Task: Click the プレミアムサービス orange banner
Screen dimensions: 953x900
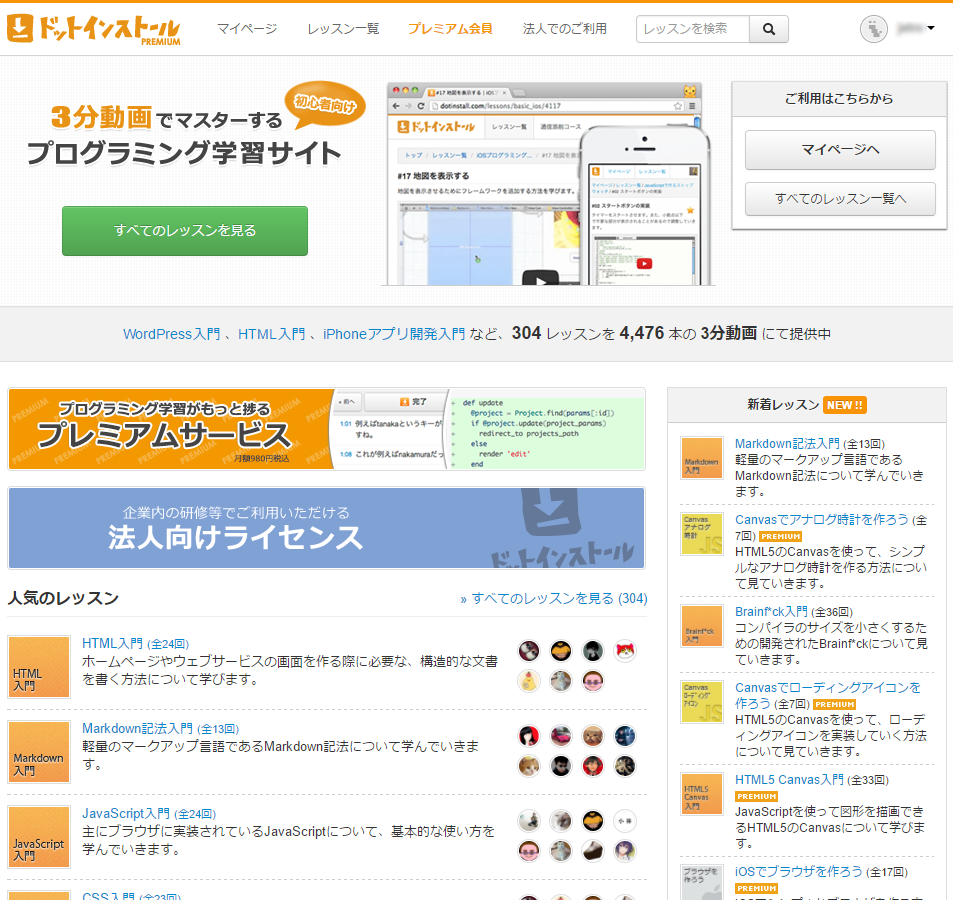Action: click(326, 429)
